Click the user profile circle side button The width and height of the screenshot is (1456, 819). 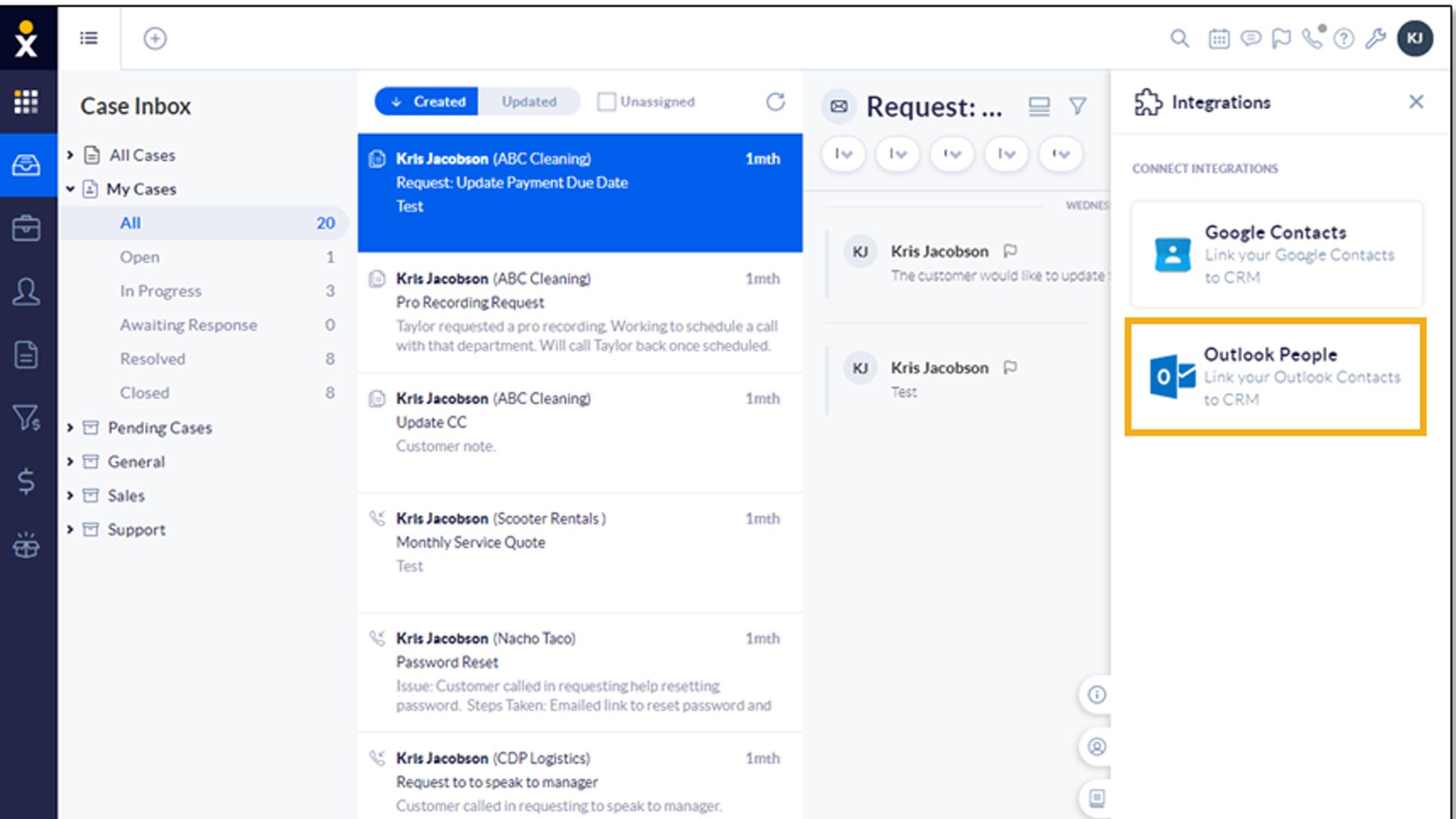point(1097,747)
